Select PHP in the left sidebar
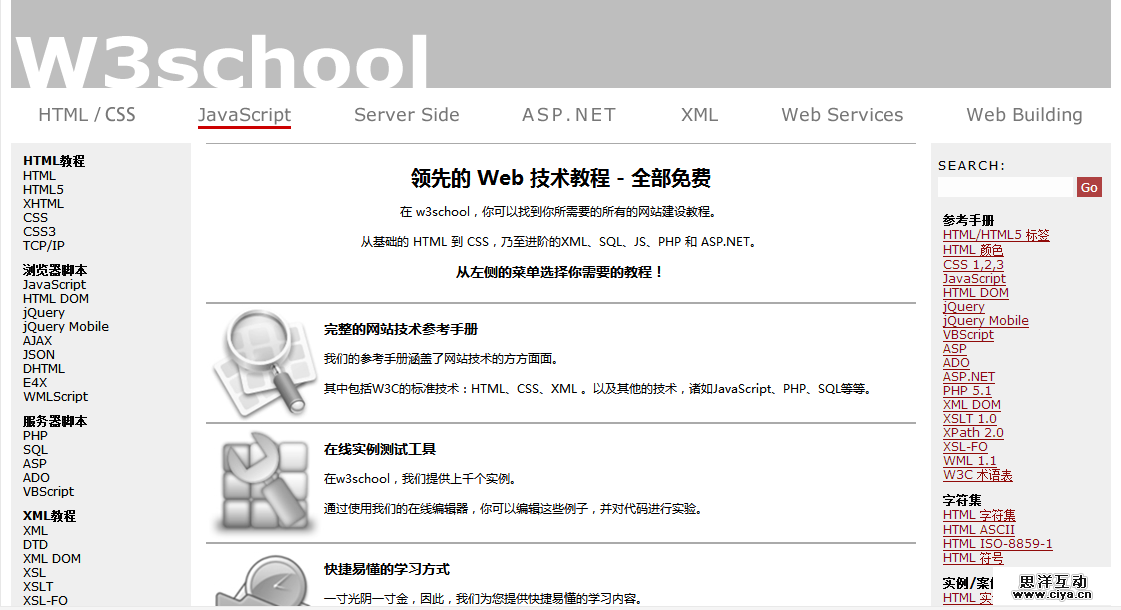The height and width of the screenshot is (610, 1121). (35, 436)
